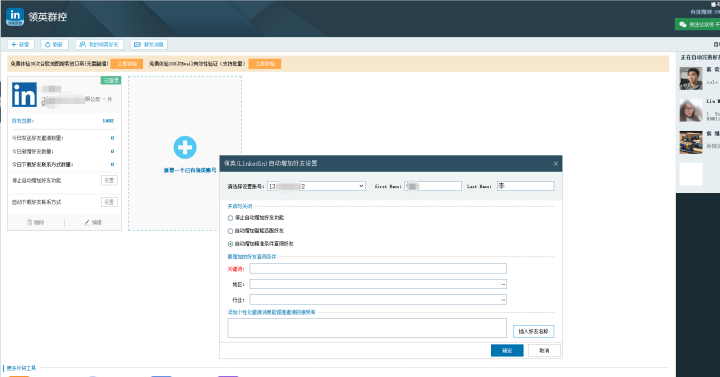Click the blue plus circle to add account
Screen dimensions: 720x377
coord(185,147)
